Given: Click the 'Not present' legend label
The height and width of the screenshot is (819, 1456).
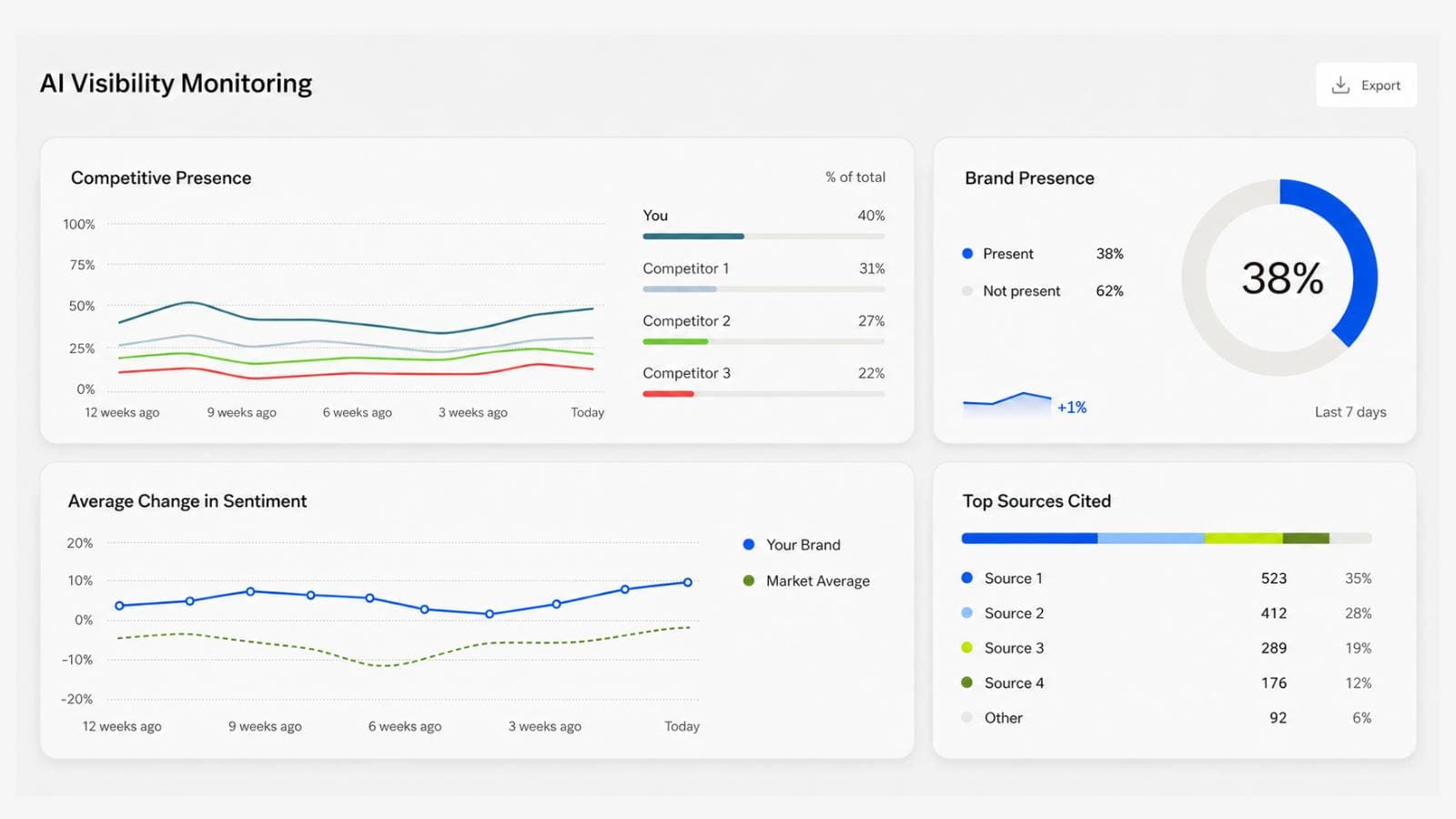Looking at the screenshot, I should point(1022,291).
